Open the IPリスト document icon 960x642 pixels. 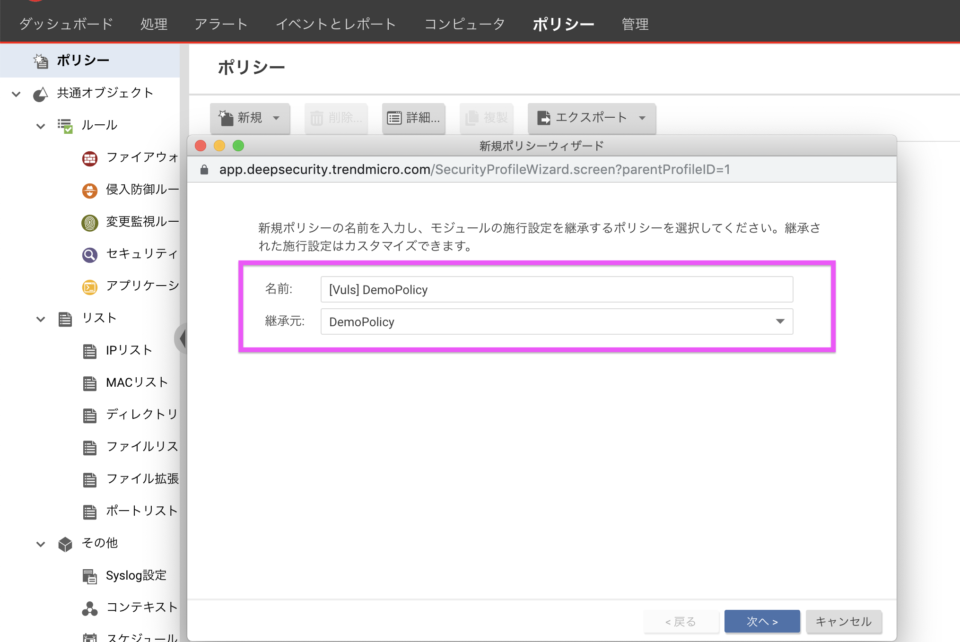88,350
